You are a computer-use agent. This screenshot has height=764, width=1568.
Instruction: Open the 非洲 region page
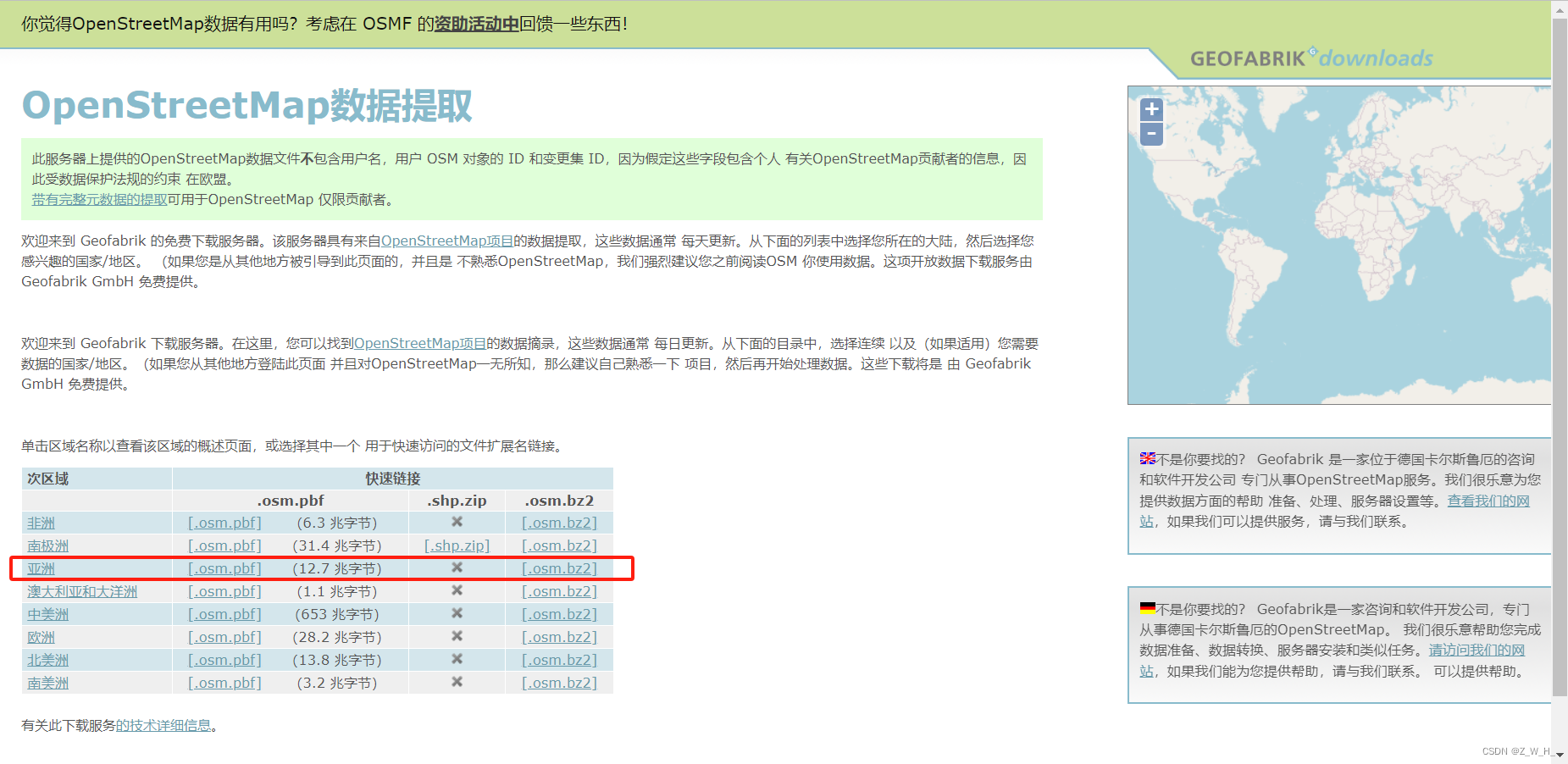click(x=41, y=523)
